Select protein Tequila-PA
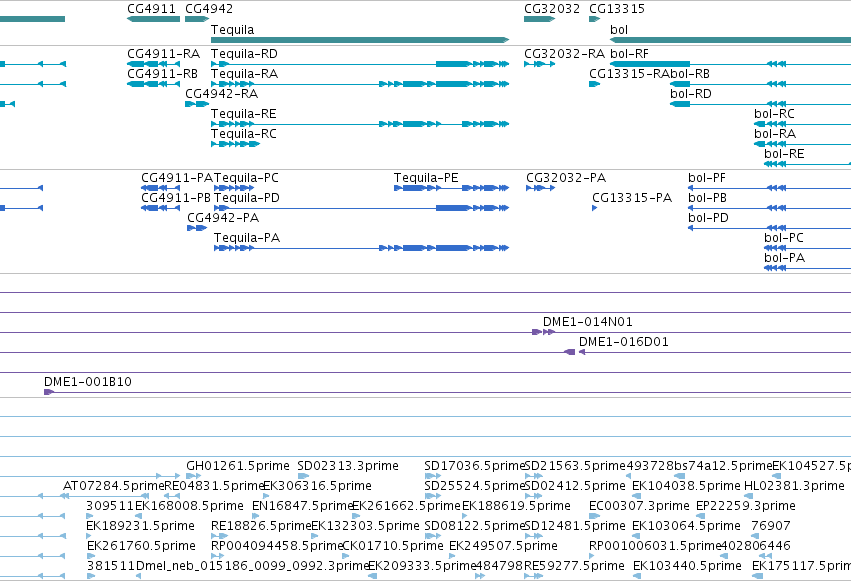Image resolution: width=851 pixels, height=581 pixels. pyautogui.click(x=361, y=248)
